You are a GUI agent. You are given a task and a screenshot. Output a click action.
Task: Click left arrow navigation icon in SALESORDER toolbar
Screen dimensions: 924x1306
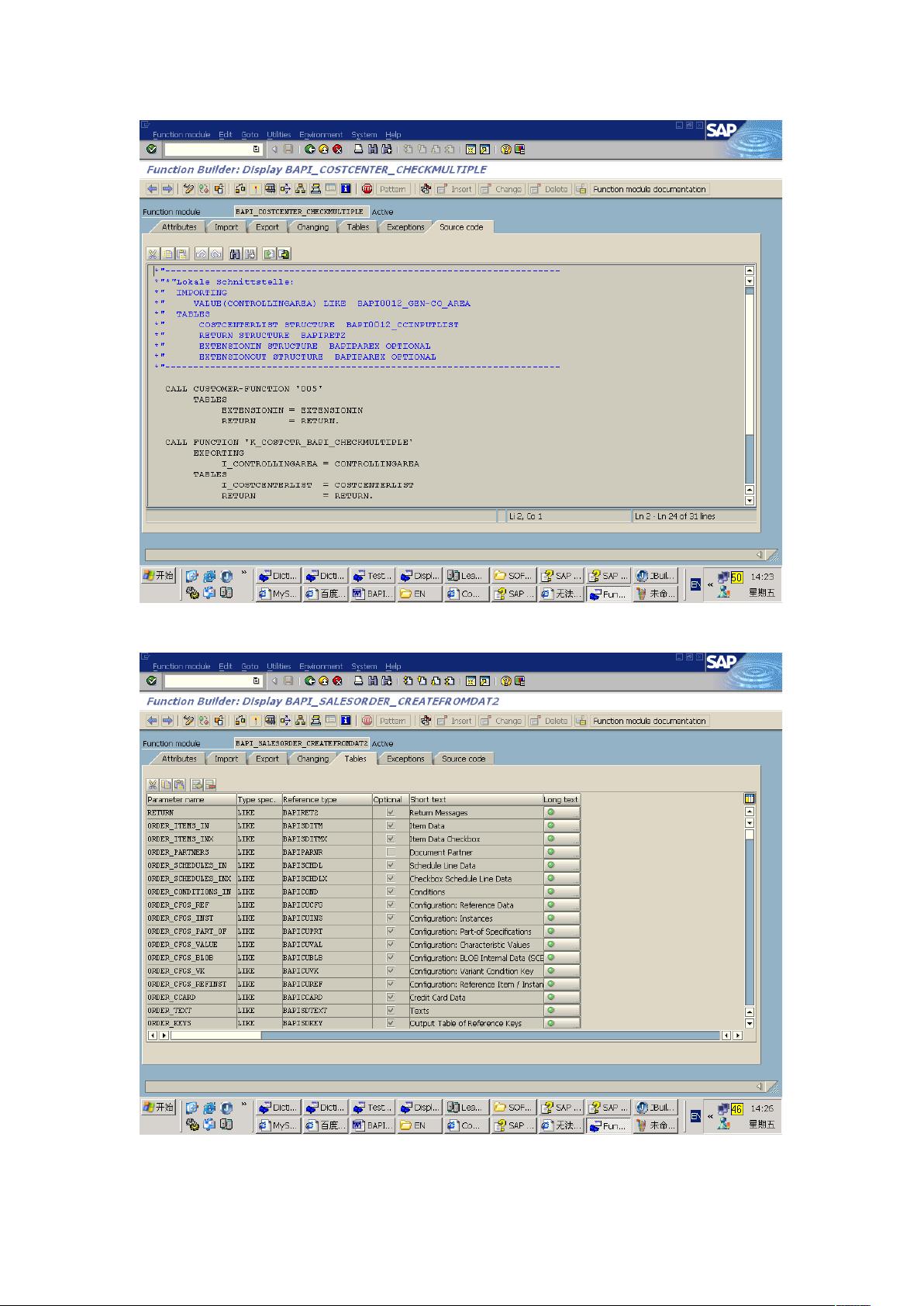pos(152,721)
